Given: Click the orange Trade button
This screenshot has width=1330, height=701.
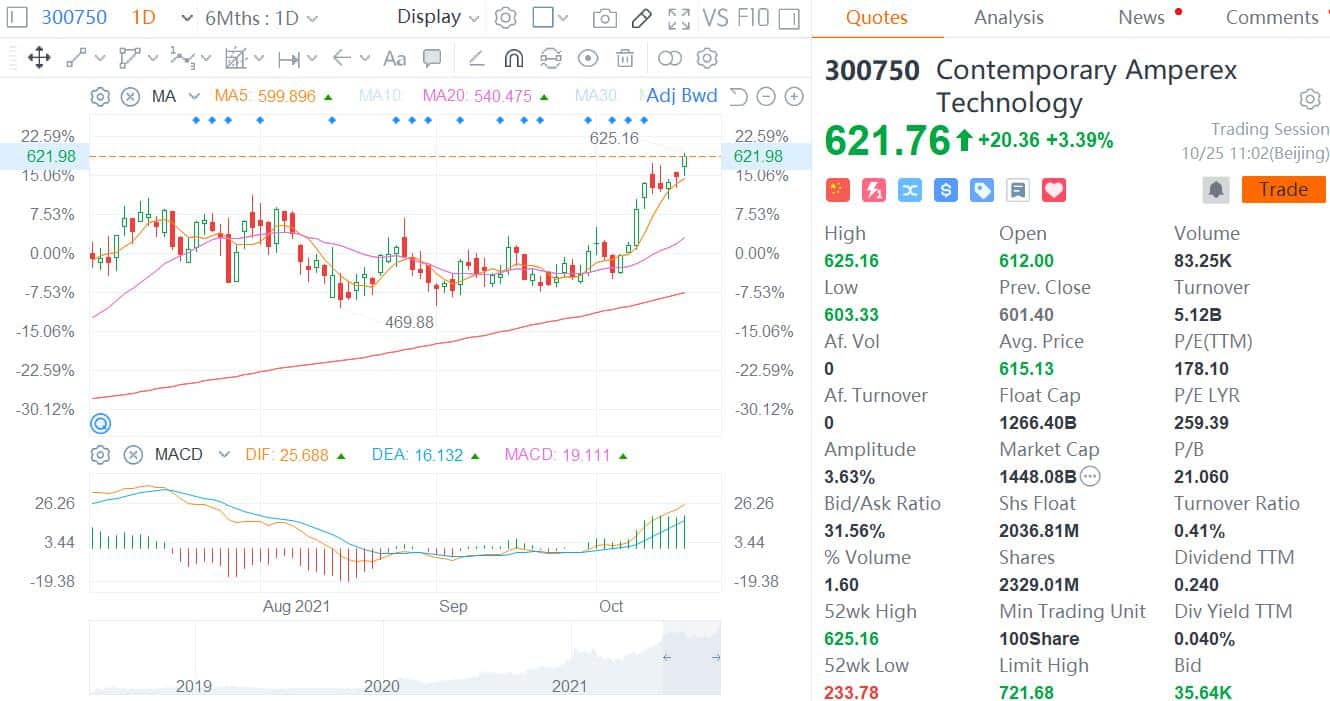Looking at the screenshot, I should tap(1284, 189).
